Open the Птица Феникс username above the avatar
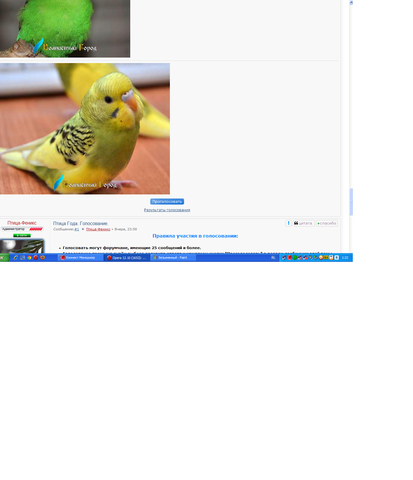Image resolution: width=413 pixels, height=480 pixels. coord(22,223)
